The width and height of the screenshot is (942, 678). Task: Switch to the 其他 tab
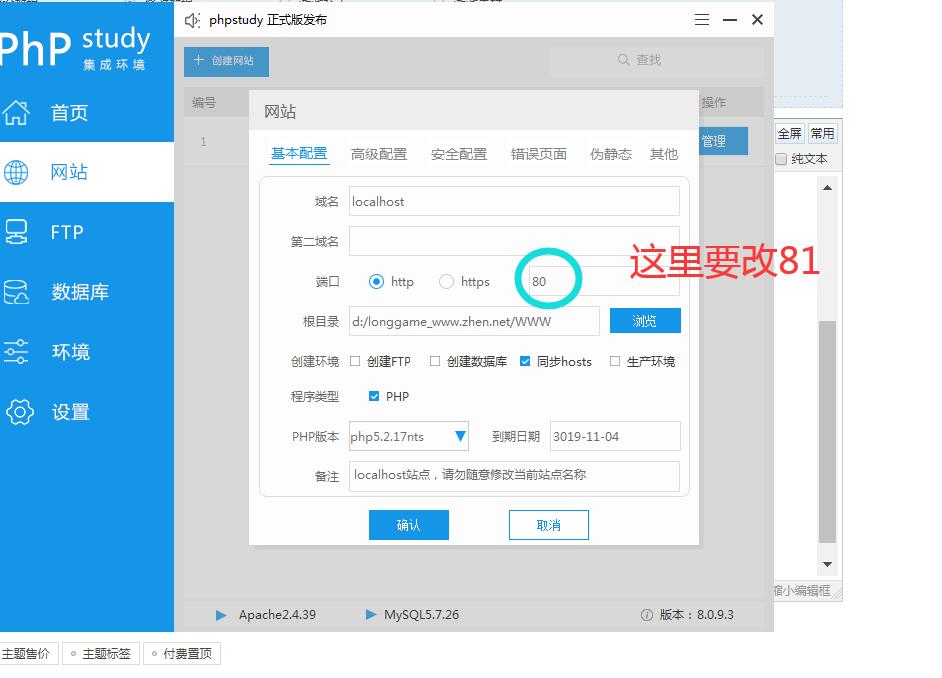point(664,154)
